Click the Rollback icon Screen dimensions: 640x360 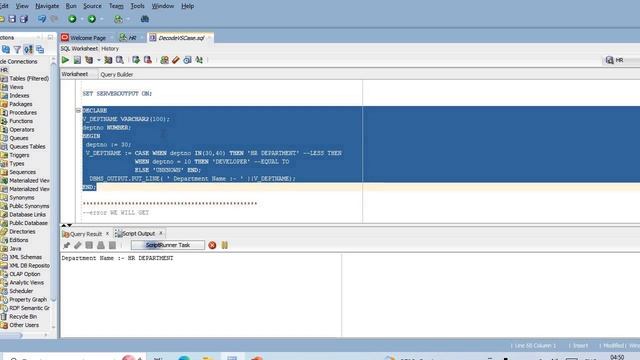tap(148, 60)
